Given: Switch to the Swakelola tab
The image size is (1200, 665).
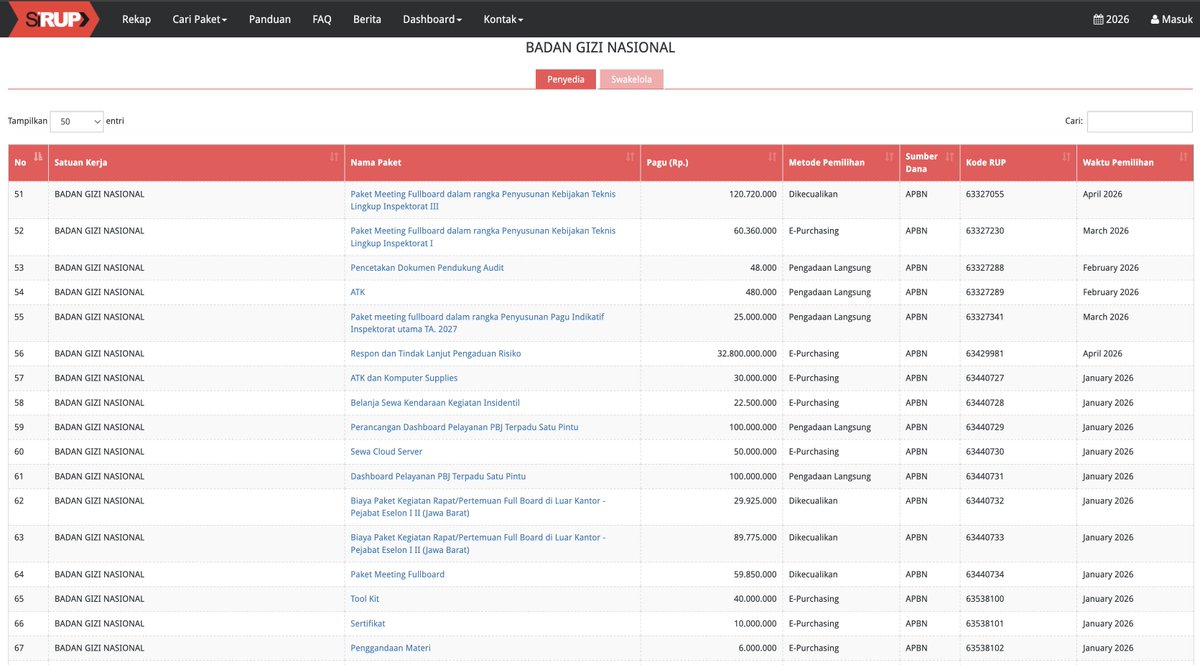Looking at the screenshot, I should (x=631, y=79).
